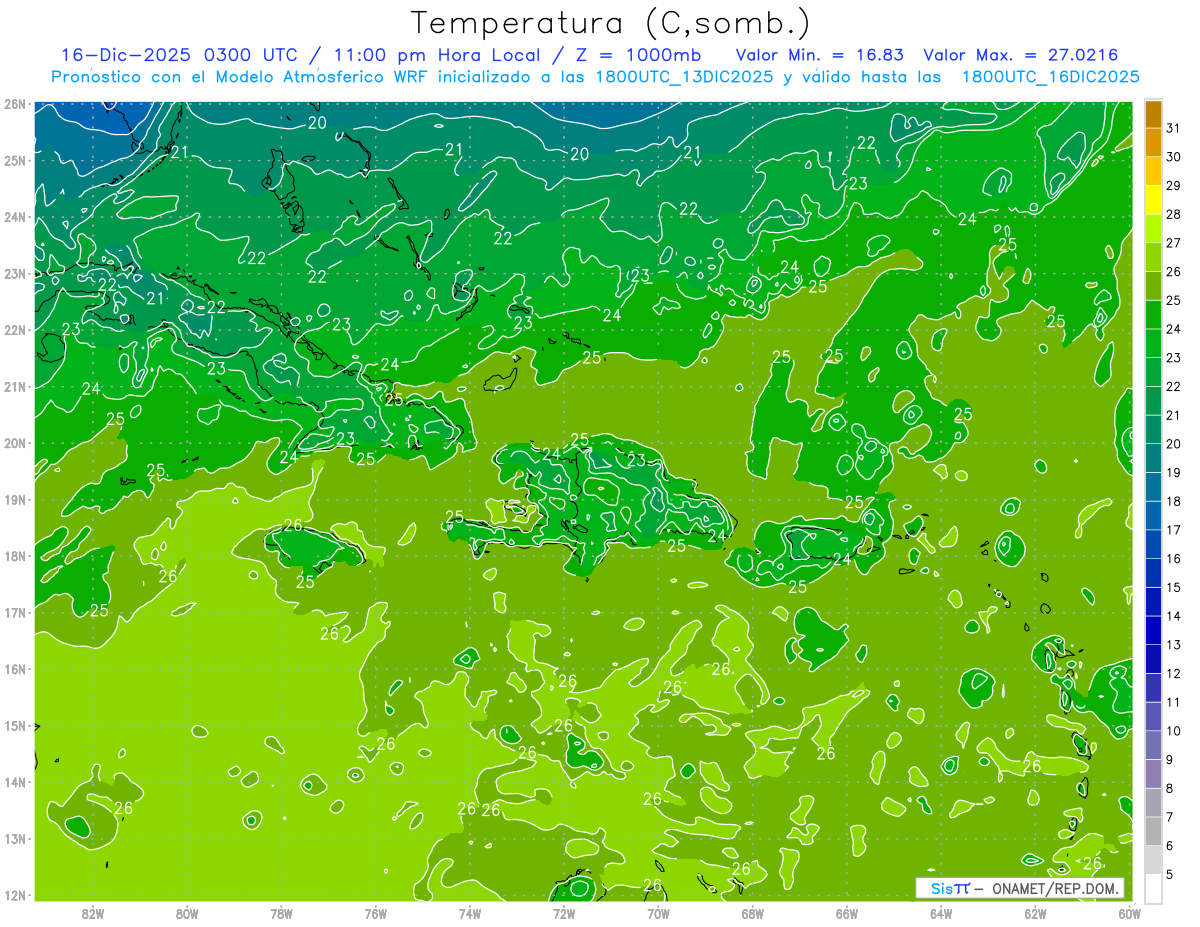Click the longitude axis label 62W
The image size is (1200, 927).
pyautogui.click(x=1036, y=913)
